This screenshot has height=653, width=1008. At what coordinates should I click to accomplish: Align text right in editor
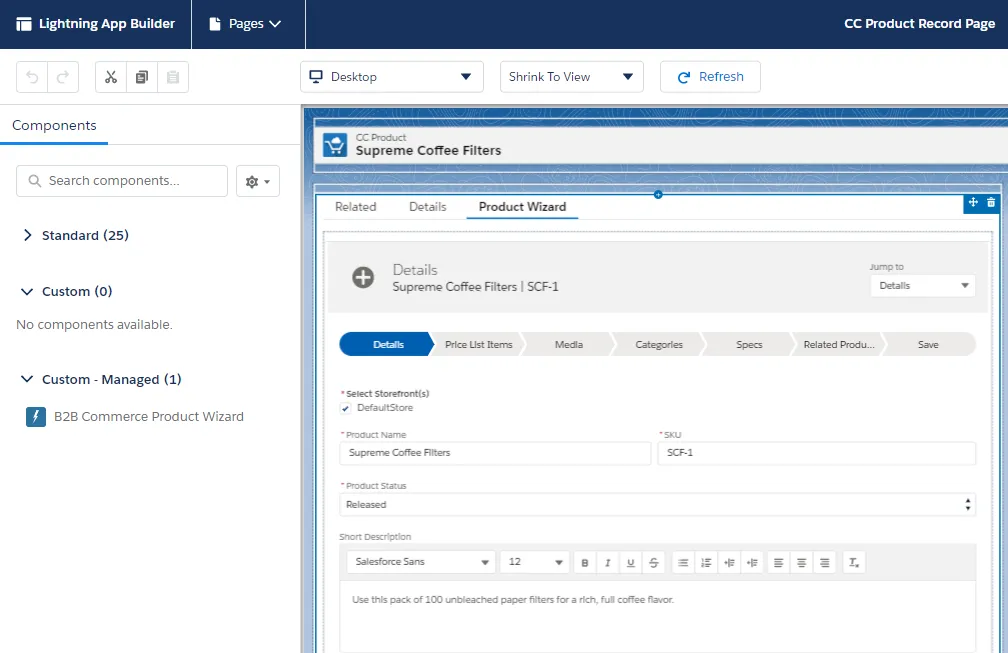coord(825,562)
